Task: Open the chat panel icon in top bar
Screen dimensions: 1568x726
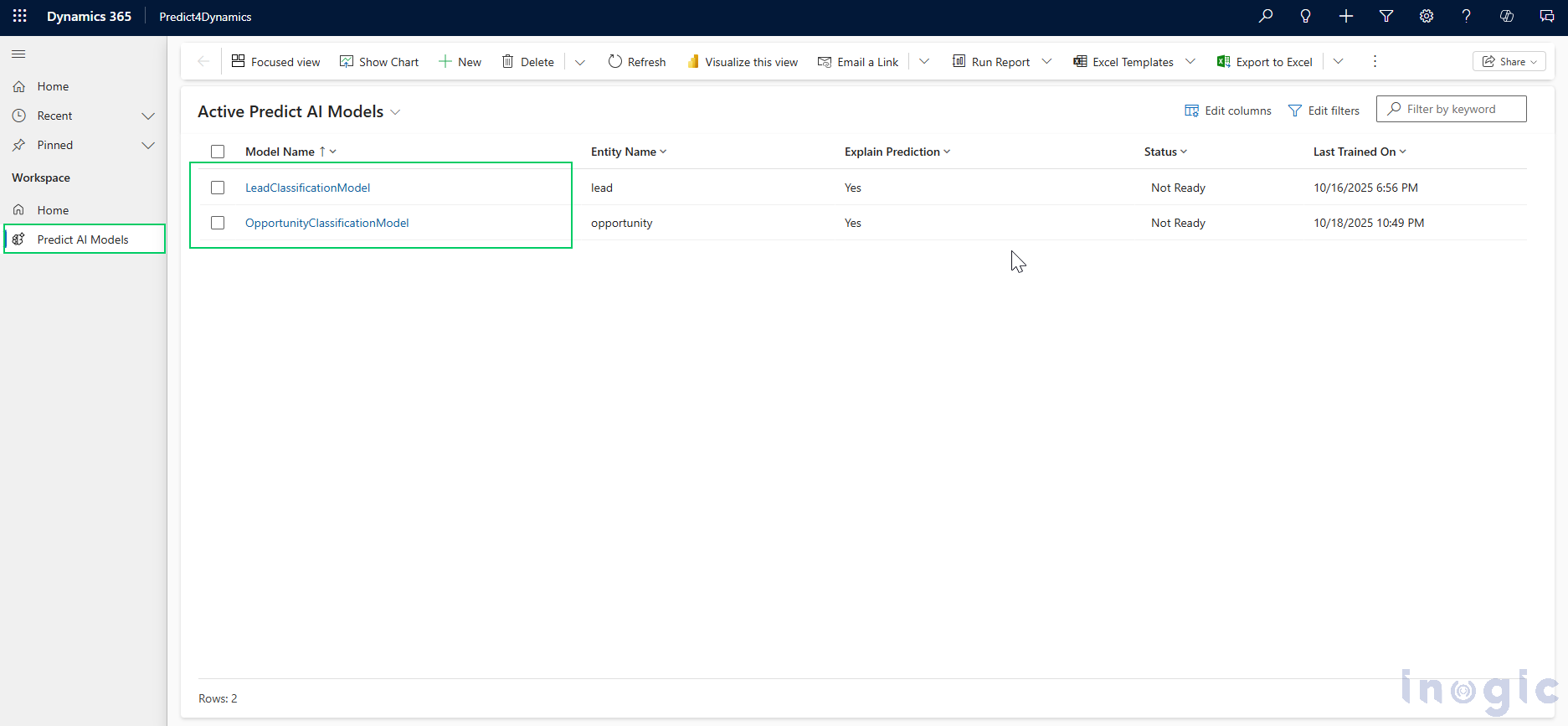Action: point(1546,16)
